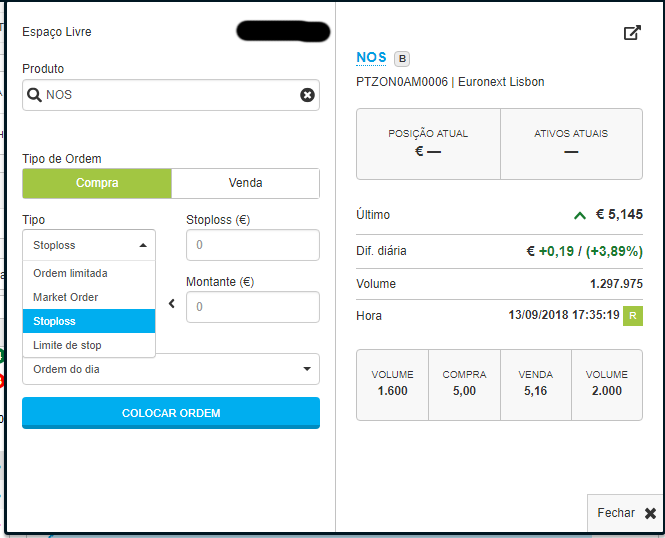The height and width of the screenshot is (538, 665).
Task: Click the green R realtime badge
Action: pos(633,316)
